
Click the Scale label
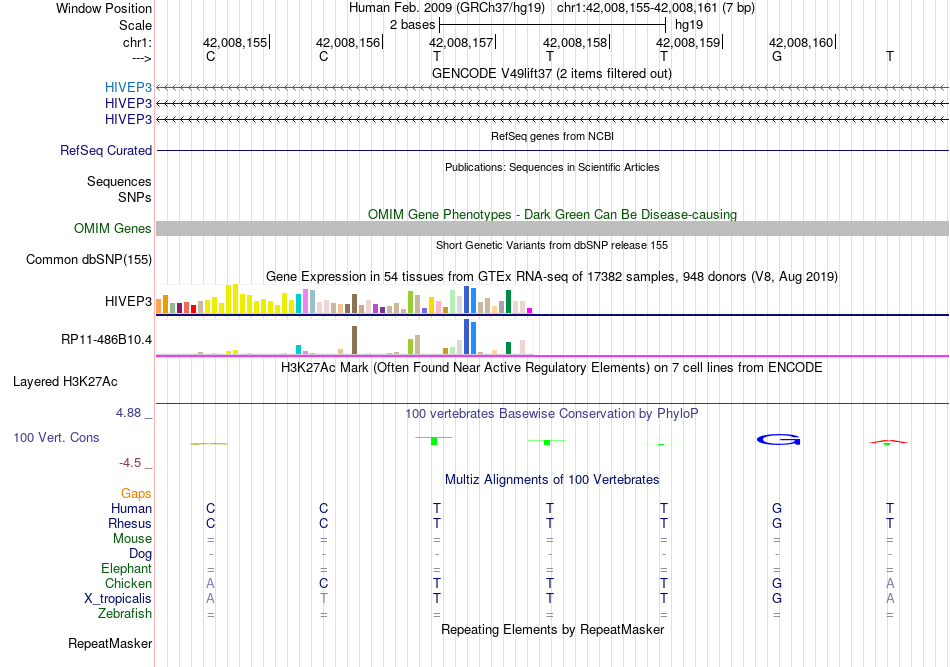tap(135, 25)
